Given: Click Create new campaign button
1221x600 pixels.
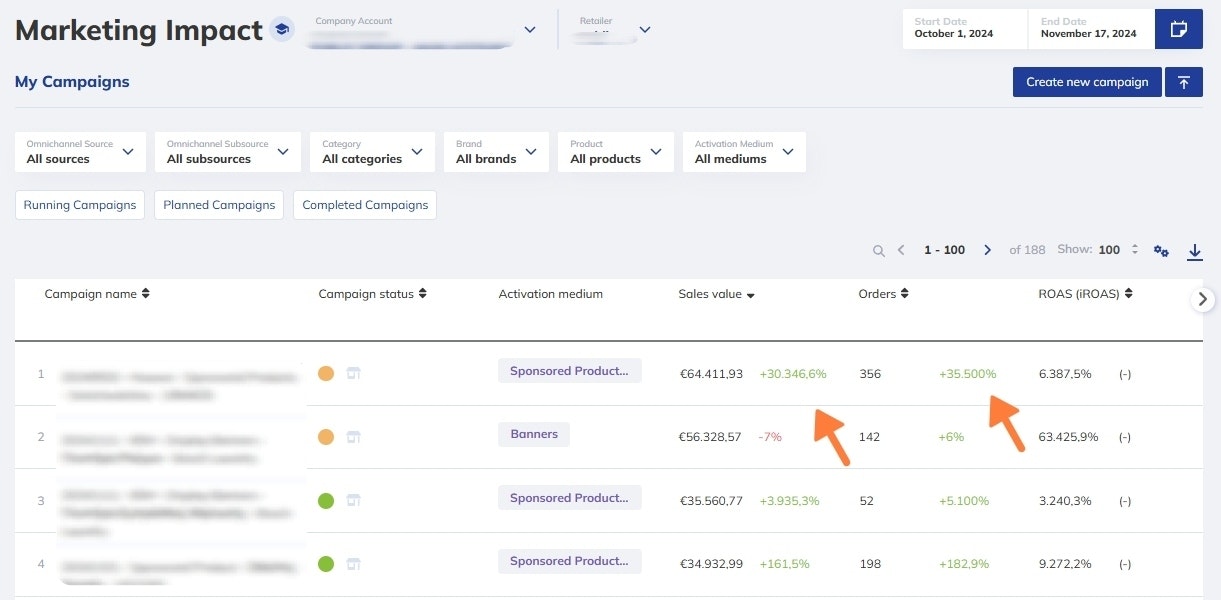Looking at the screenshot, I should [1087, 82].
